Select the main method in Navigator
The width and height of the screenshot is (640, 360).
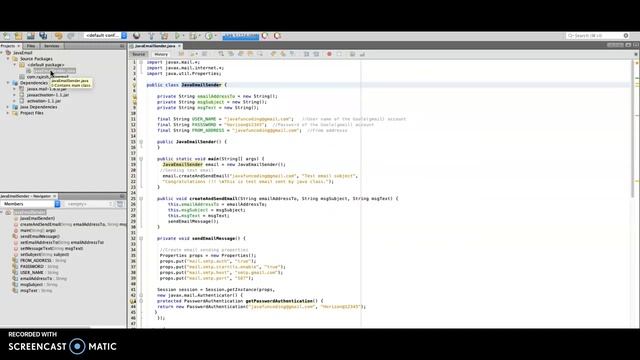coord(38,230)
